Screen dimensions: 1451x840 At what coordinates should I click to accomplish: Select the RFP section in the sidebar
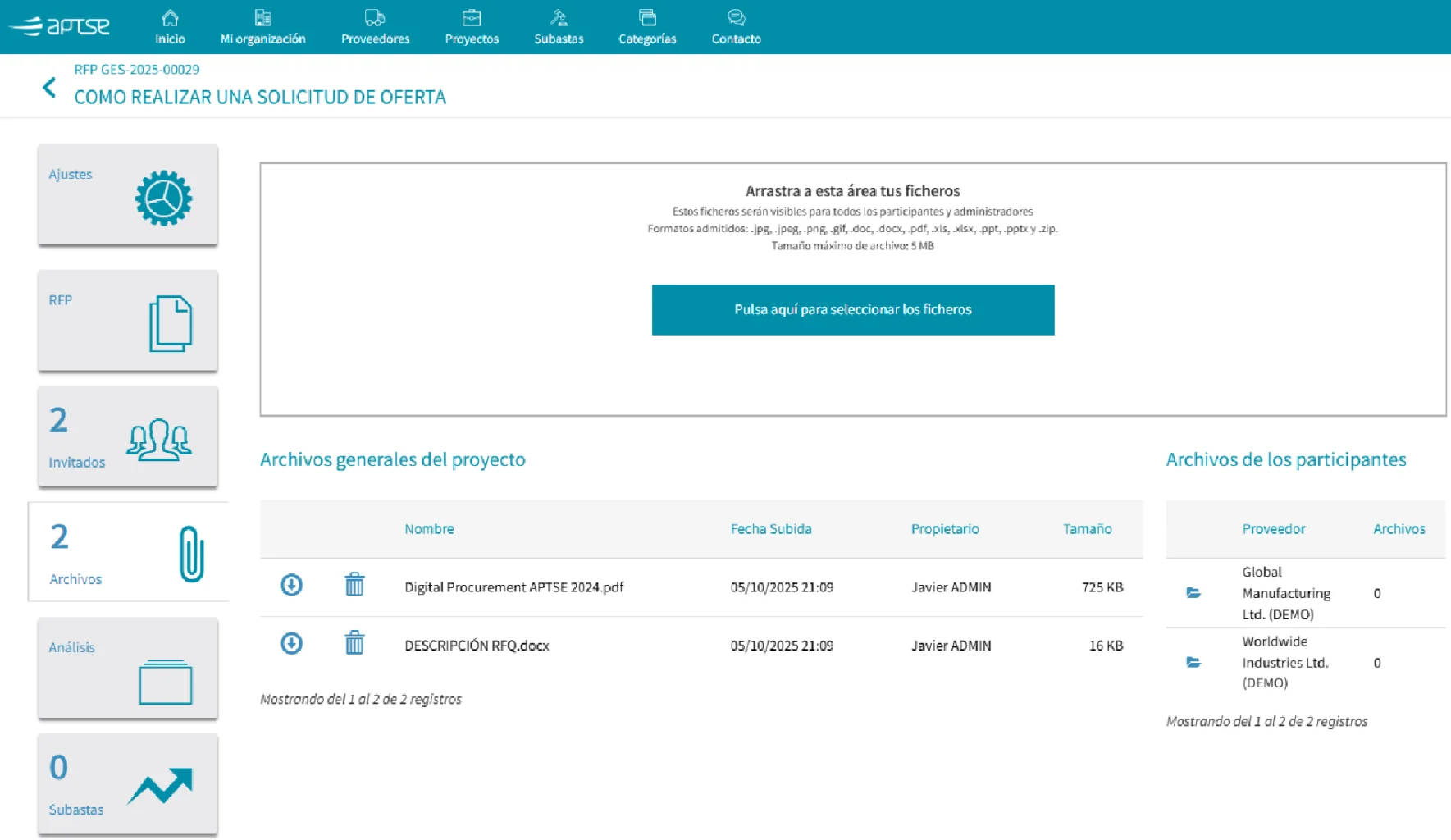[x=127, y=321]
